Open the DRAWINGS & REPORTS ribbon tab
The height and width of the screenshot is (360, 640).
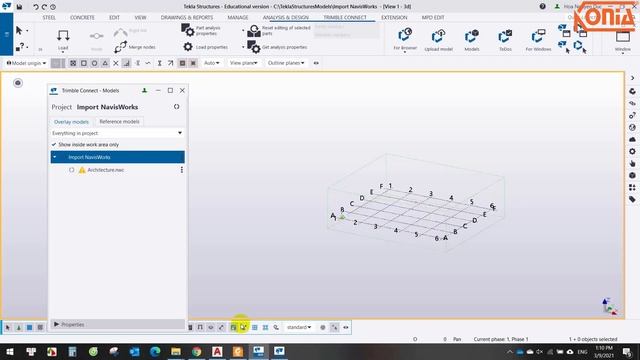pos(187,18)
